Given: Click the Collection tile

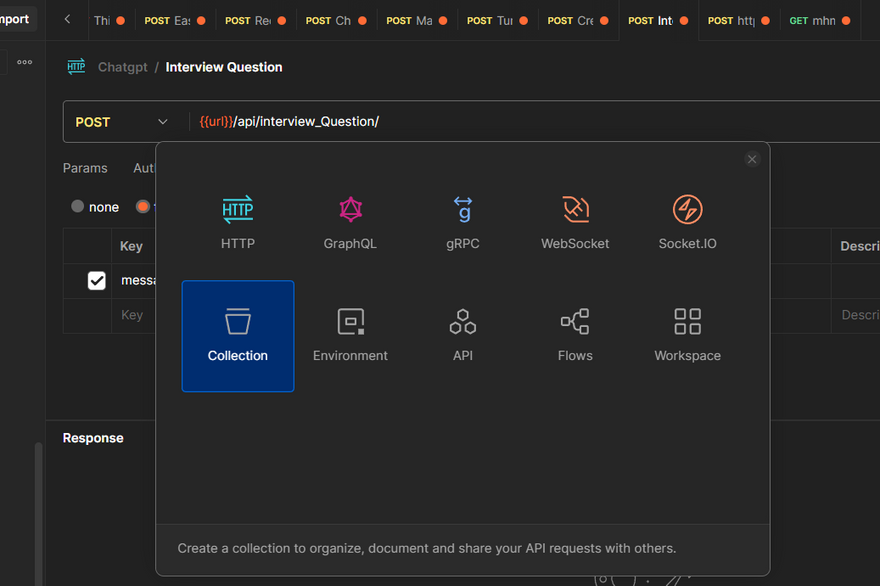Looking at the screenshot, I should coord(238,336).
